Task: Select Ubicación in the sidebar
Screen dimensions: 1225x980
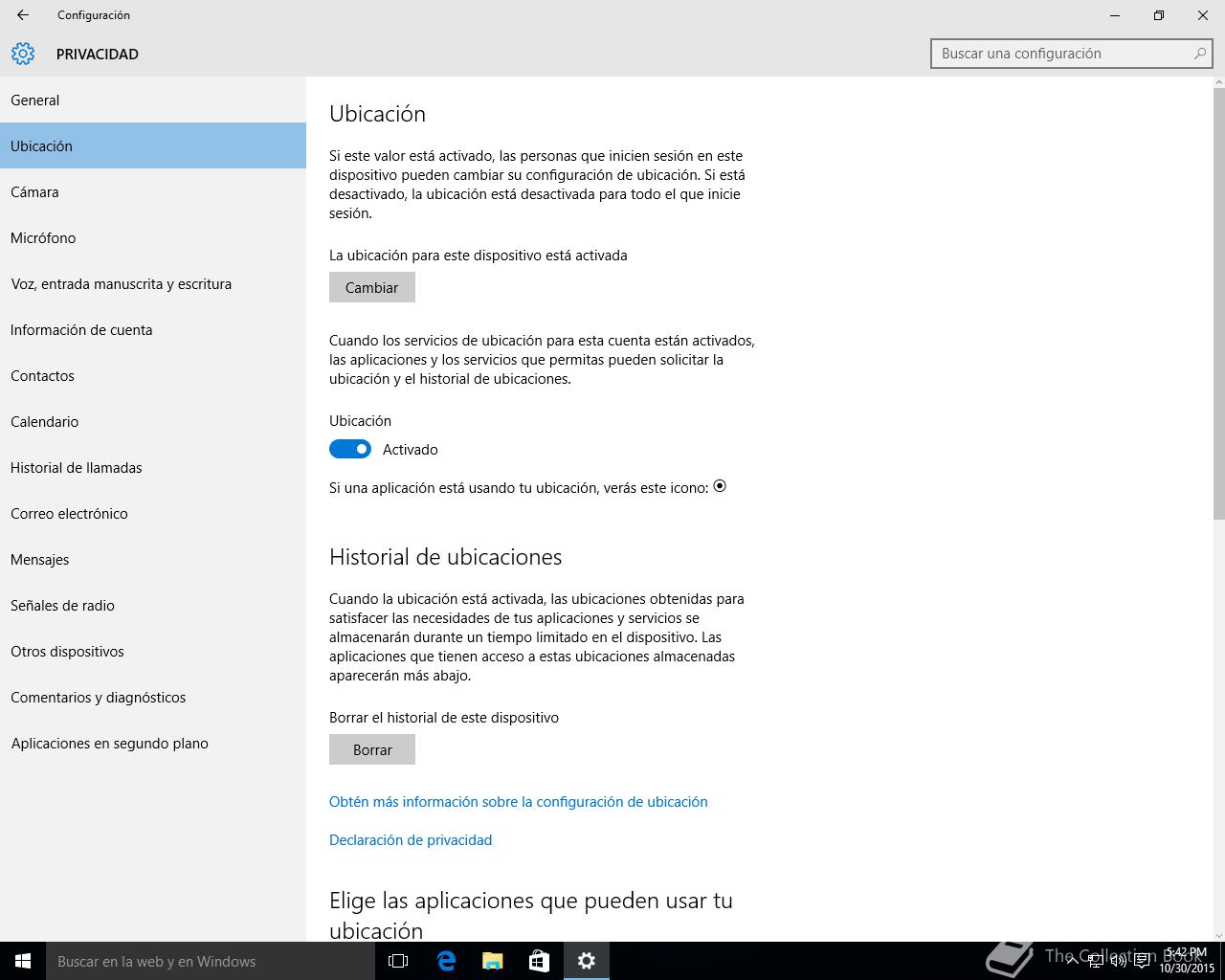Action: coord(153,145)
